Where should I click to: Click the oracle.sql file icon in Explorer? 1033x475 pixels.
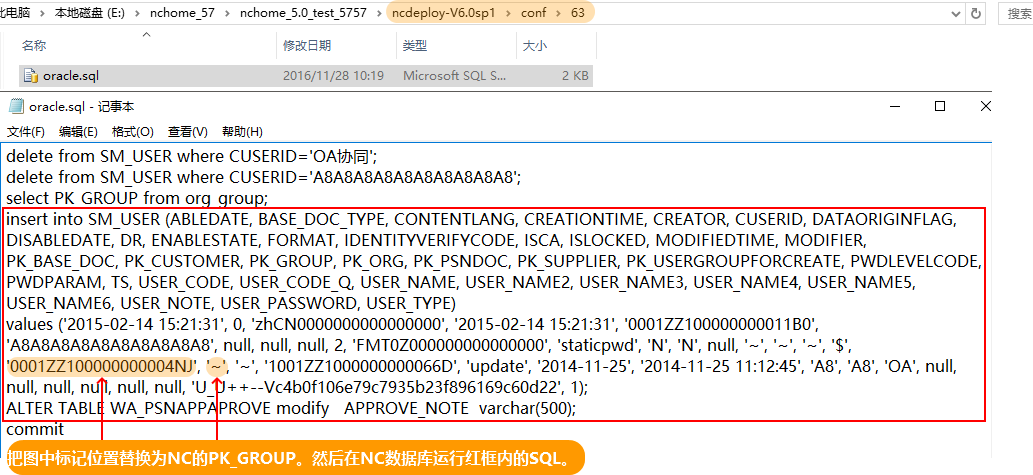pyautogui.click(x=31, y=75)
